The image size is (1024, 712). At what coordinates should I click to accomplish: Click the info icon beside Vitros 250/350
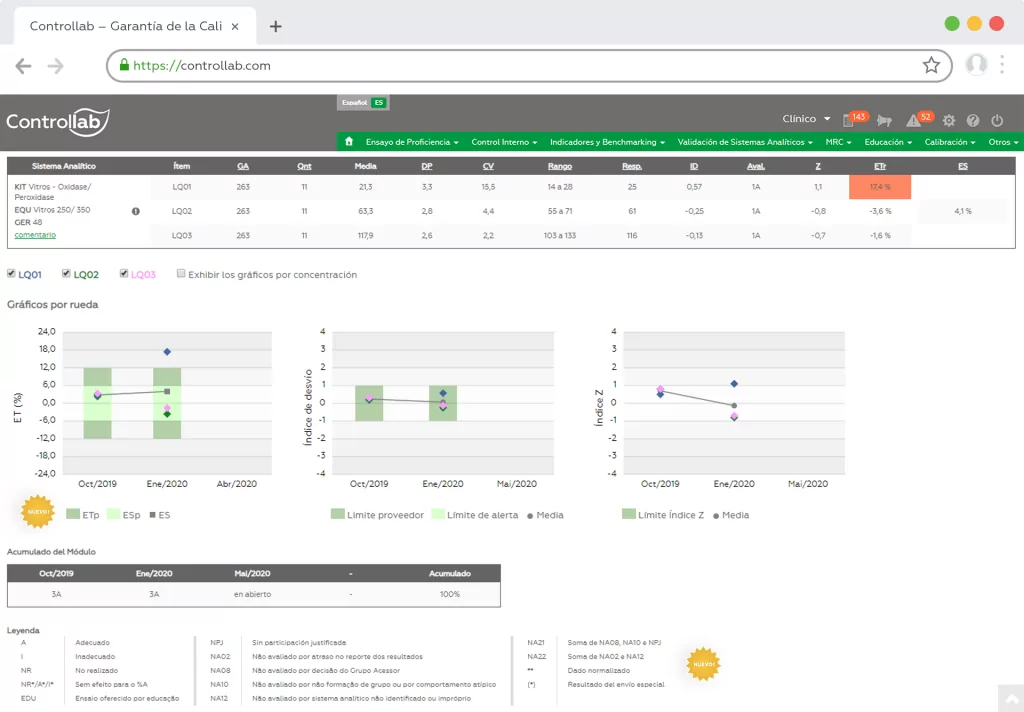click(x=136, y=211)
